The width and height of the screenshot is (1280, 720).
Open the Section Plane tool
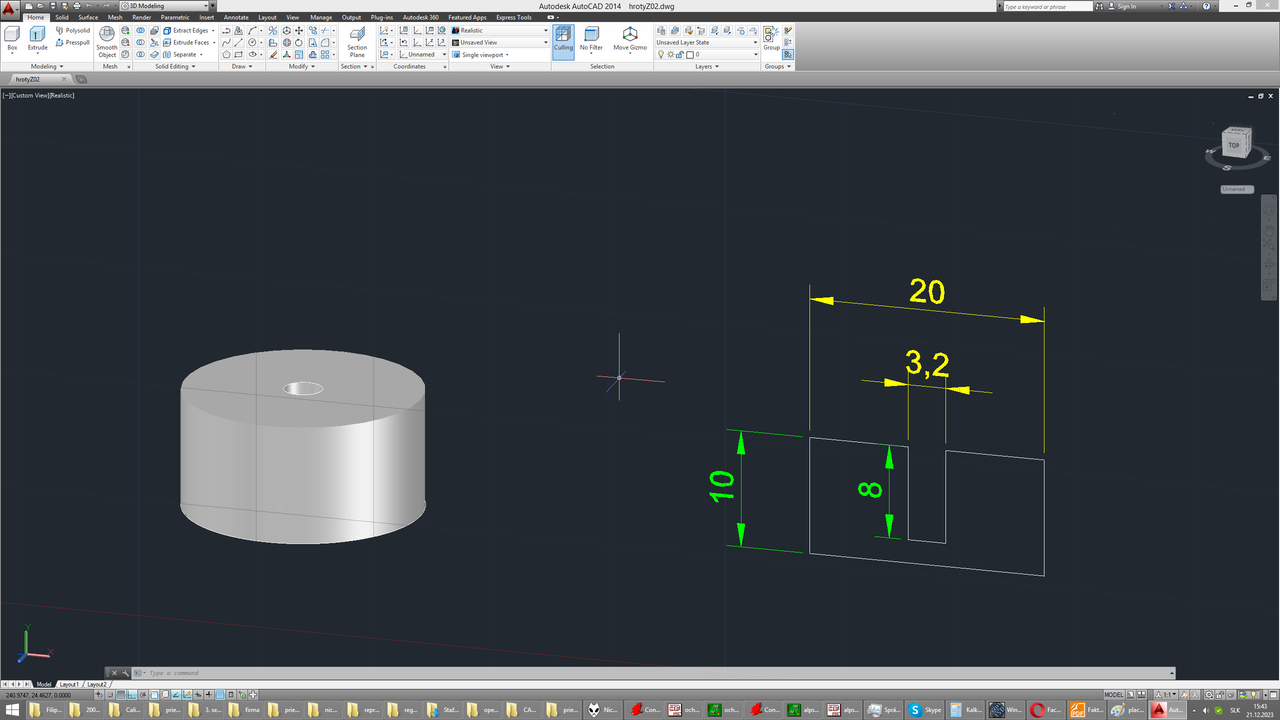click(x=357, y=43)
